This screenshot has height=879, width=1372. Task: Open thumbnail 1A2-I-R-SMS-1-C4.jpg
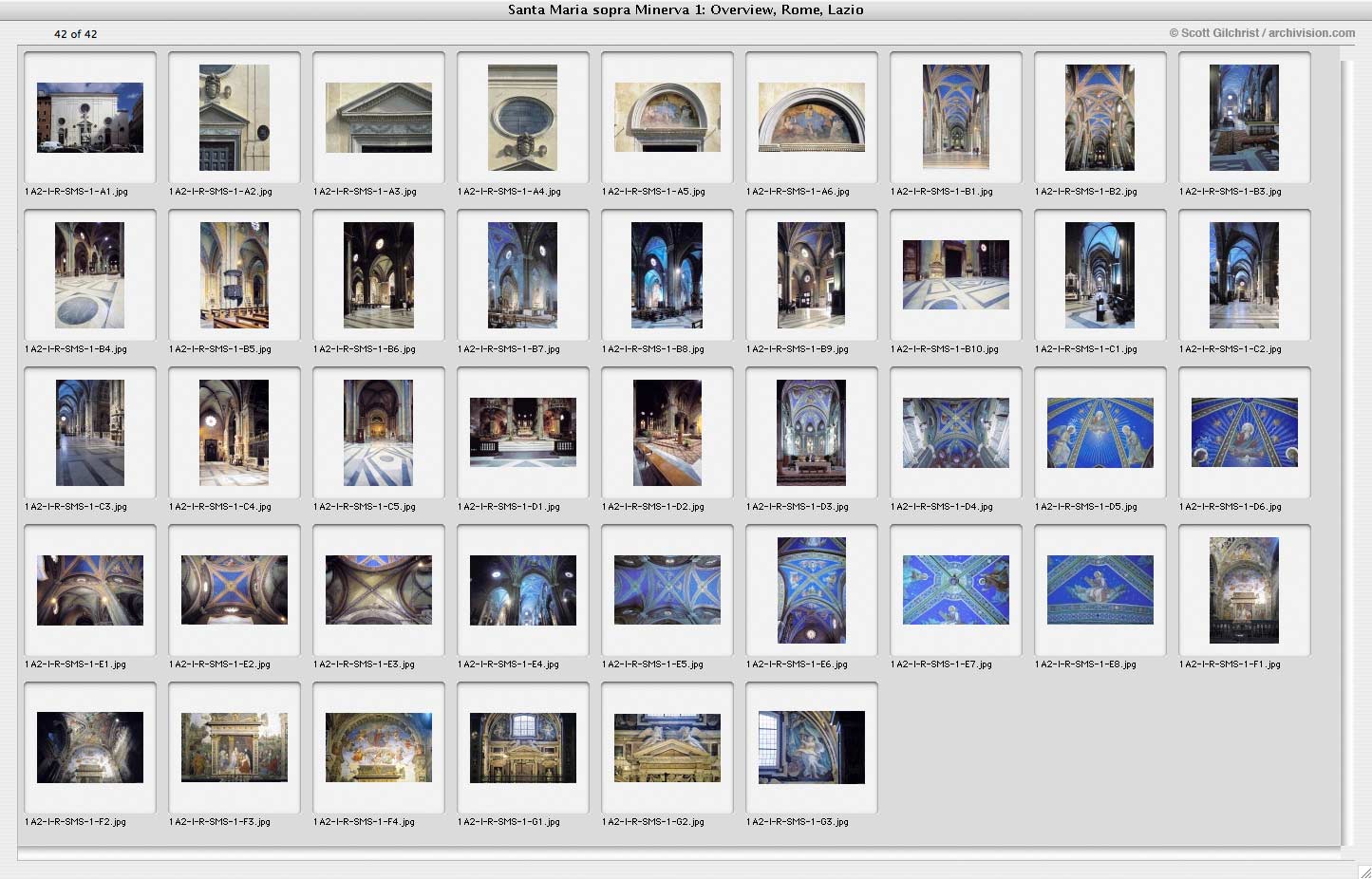pyautogui.click(x=235, y=433)
